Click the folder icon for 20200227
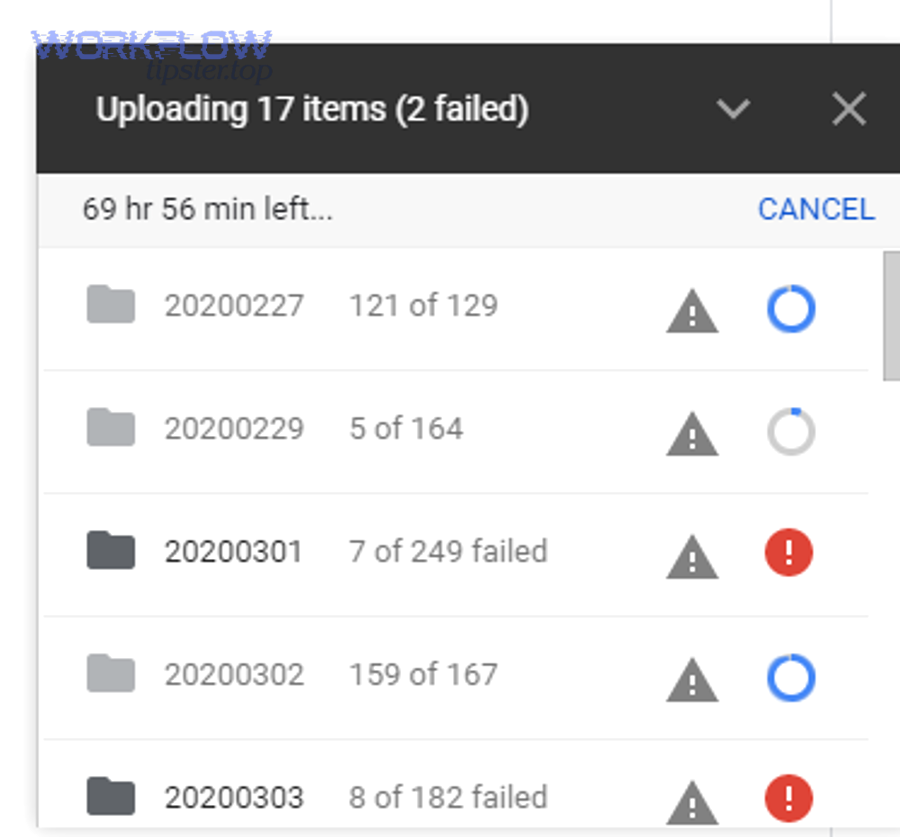Image resolution: width=900 pixels, height=837 pixels. (x=110, y=306)
